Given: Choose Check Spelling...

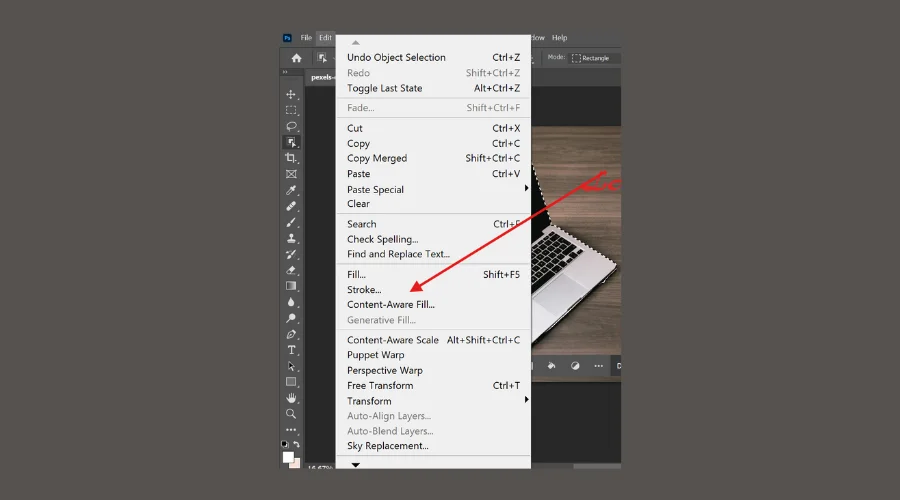Looking at the screenshot, I should coord(433,239).
